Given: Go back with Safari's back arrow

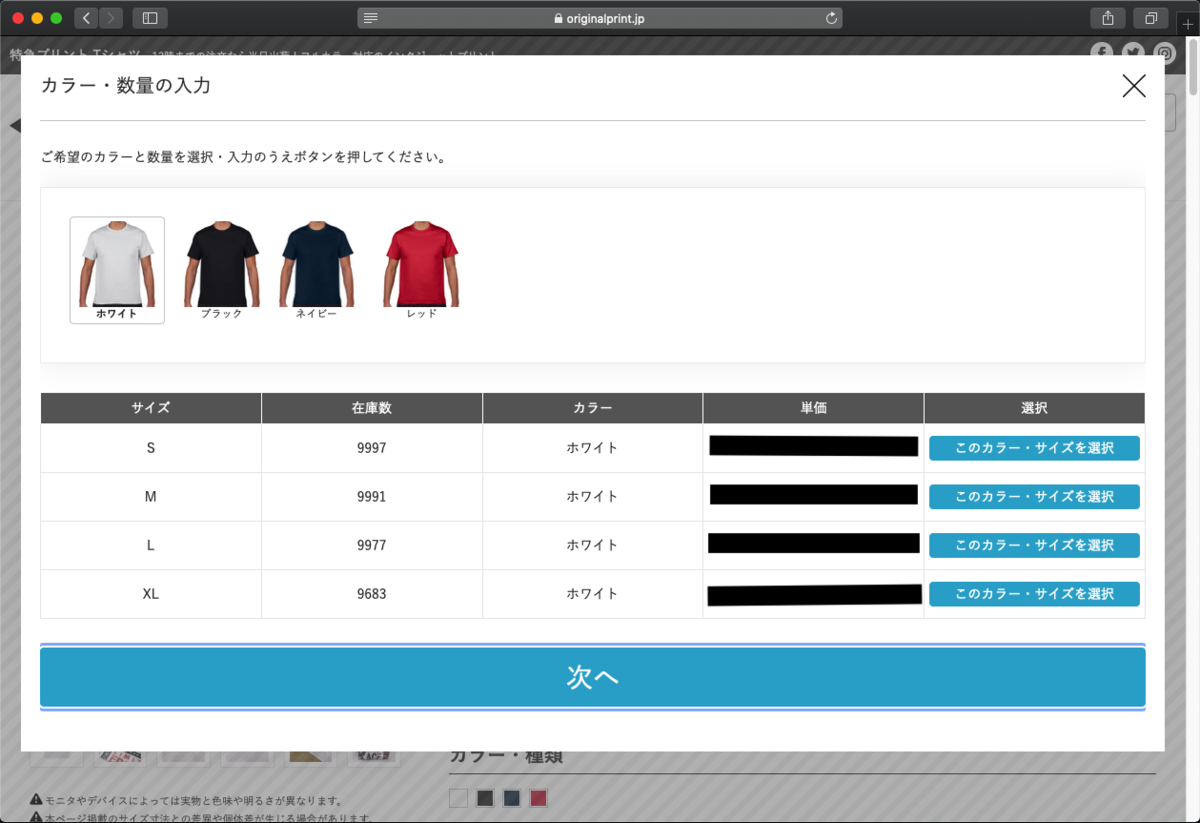Looking at the screenshot, I should point(87,18).
